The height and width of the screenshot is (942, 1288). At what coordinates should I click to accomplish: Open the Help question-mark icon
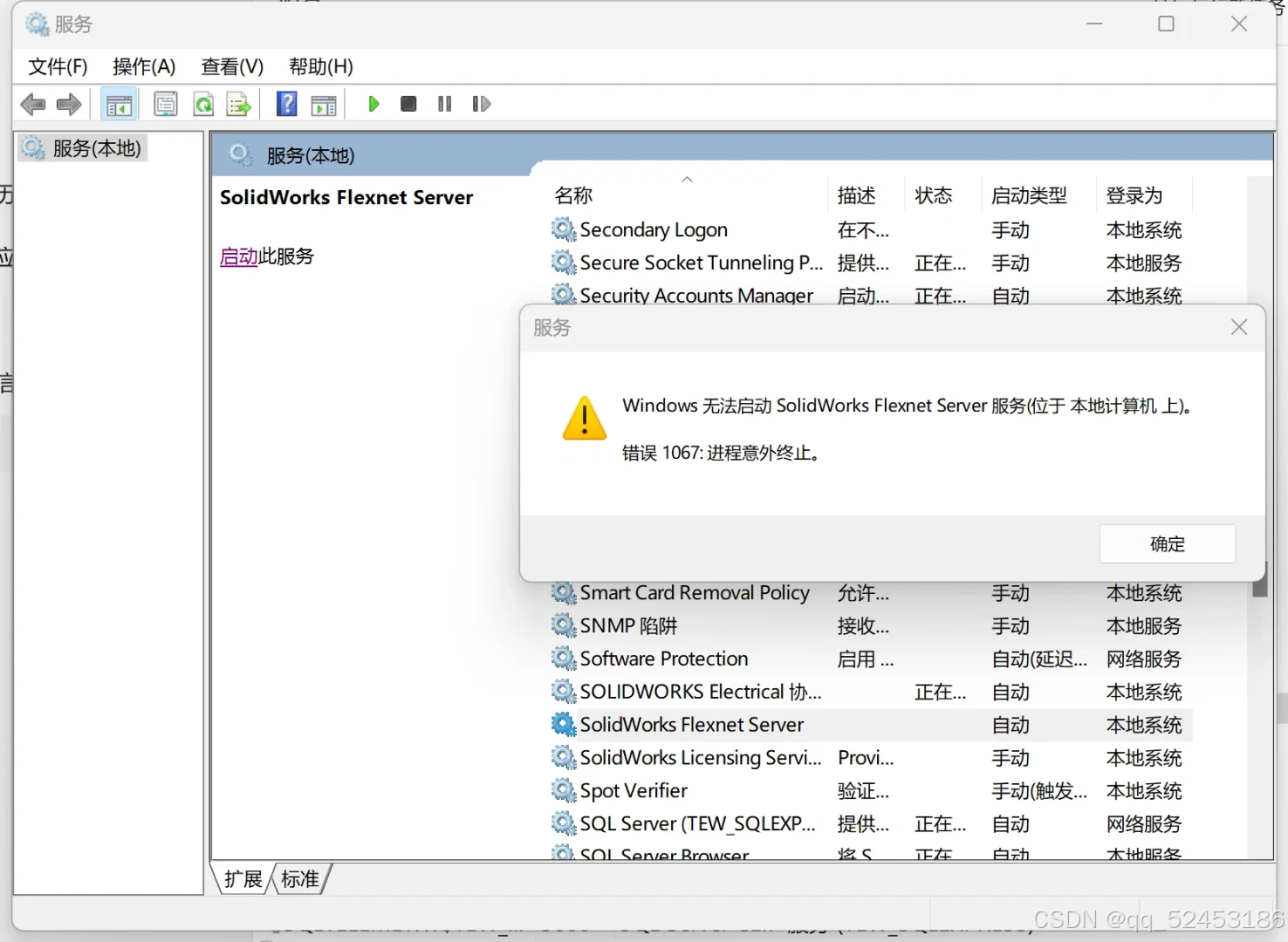286,104
